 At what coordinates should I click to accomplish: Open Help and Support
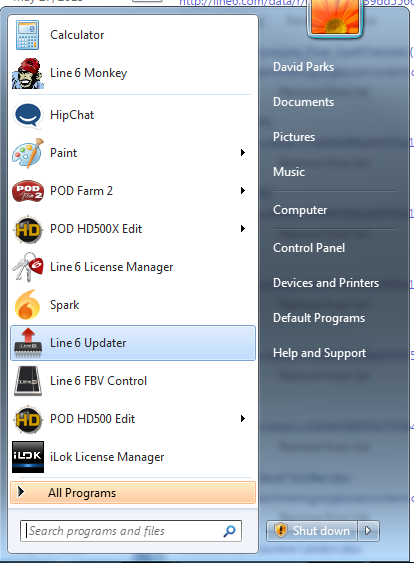tap(320, 353)
